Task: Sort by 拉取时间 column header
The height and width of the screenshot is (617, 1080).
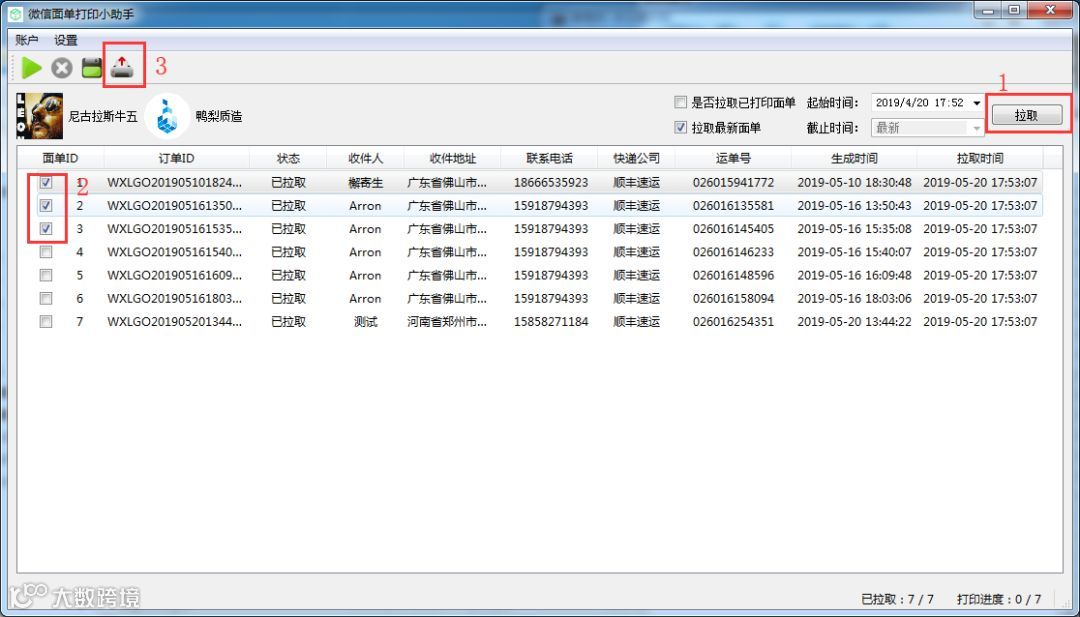Action: 979,158
